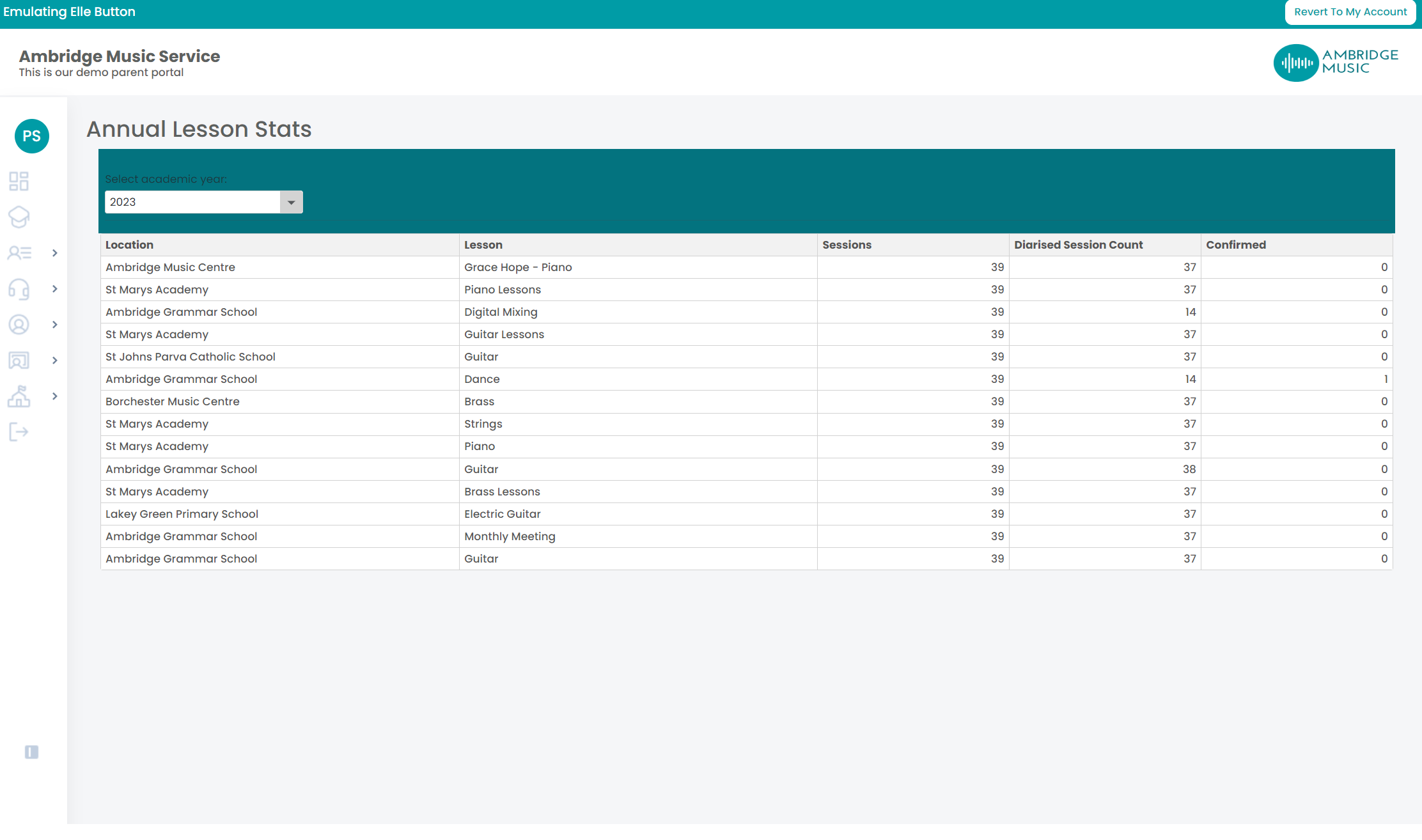Open the classroom board icon in sidebar

coord(19,361)
